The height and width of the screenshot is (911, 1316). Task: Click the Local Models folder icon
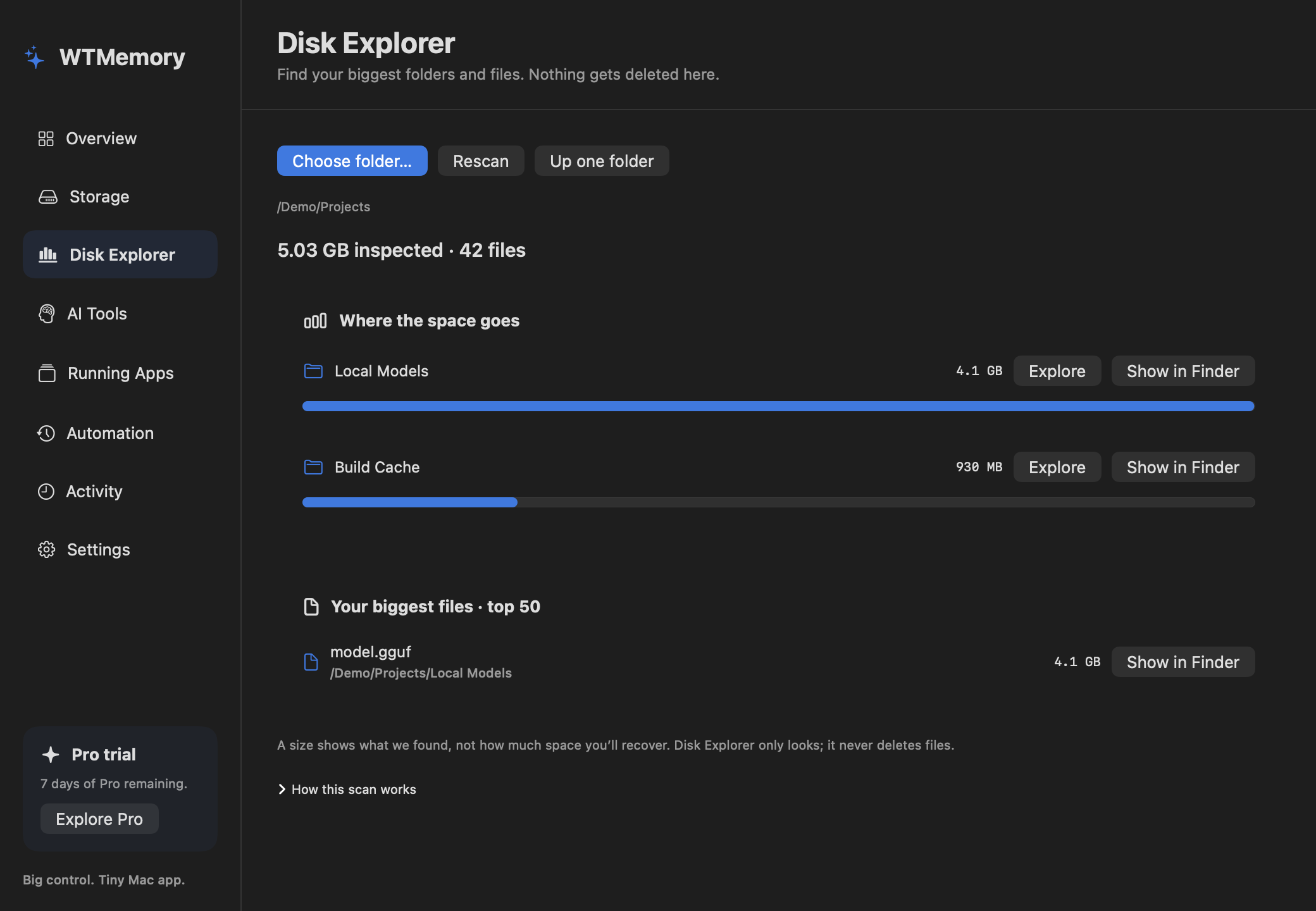(313, 371)
